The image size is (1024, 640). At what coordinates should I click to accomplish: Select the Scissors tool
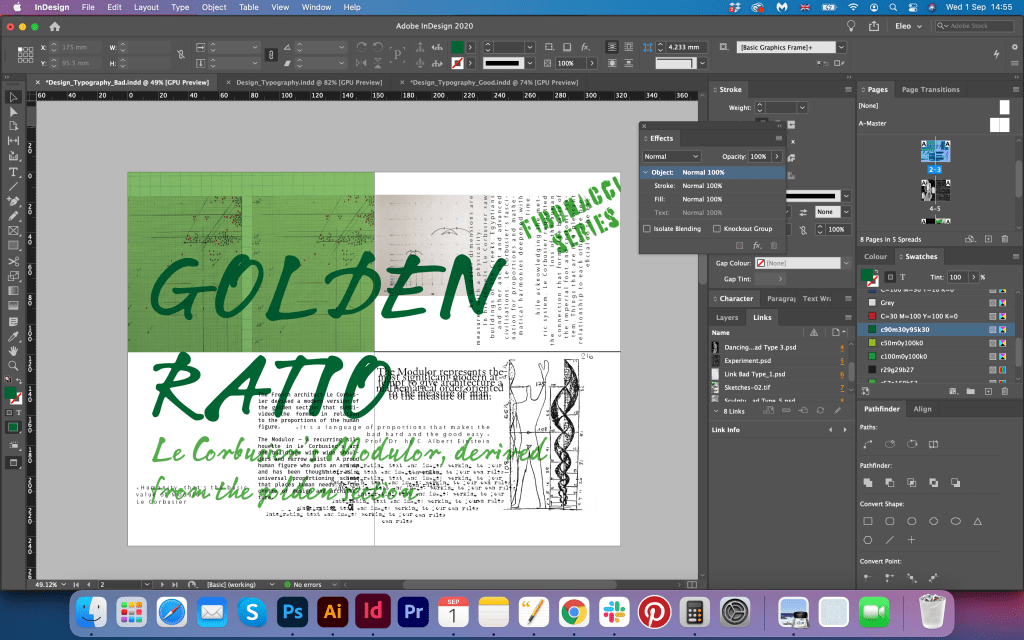point(14,261)
